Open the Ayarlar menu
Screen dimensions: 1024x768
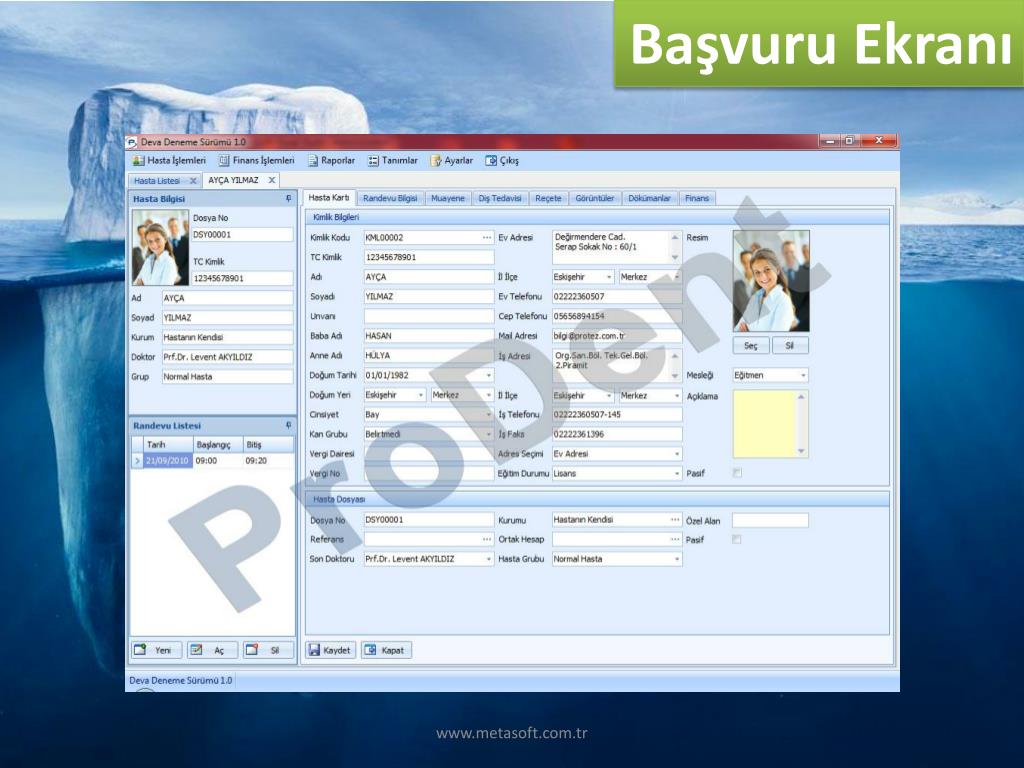coord(451,160)
